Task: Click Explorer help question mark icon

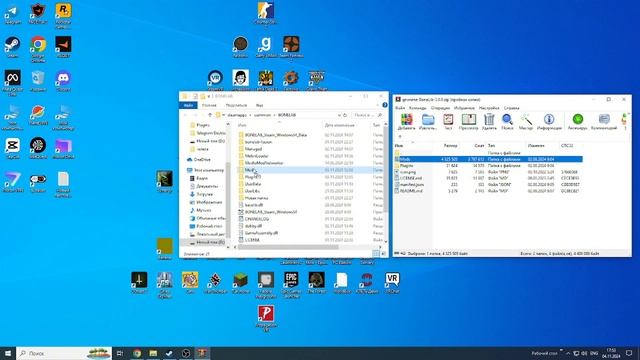Action: pyautogui.click(x=384, y=105)
